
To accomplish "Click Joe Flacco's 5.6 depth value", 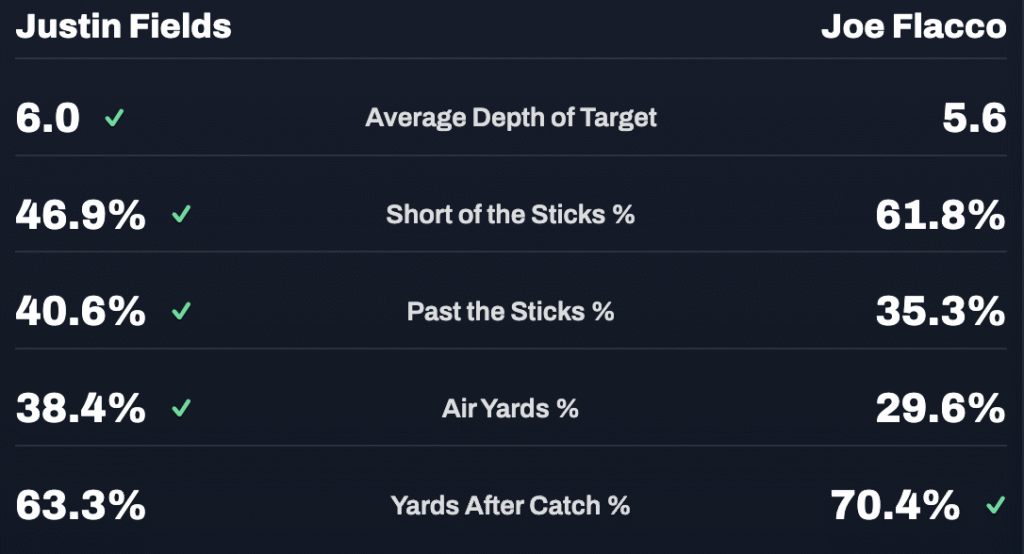I will point(973,119).
